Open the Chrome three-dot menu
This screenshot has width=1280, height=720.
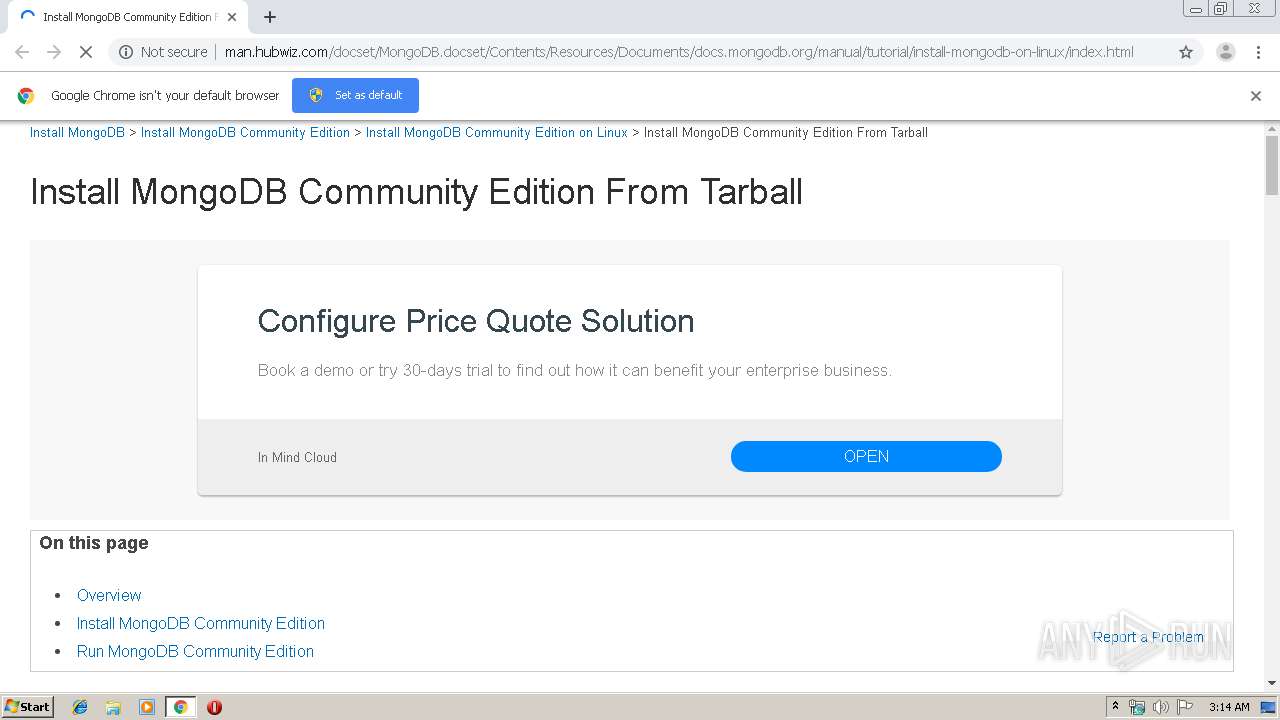pyautogui.click(x=1259, y=52)
